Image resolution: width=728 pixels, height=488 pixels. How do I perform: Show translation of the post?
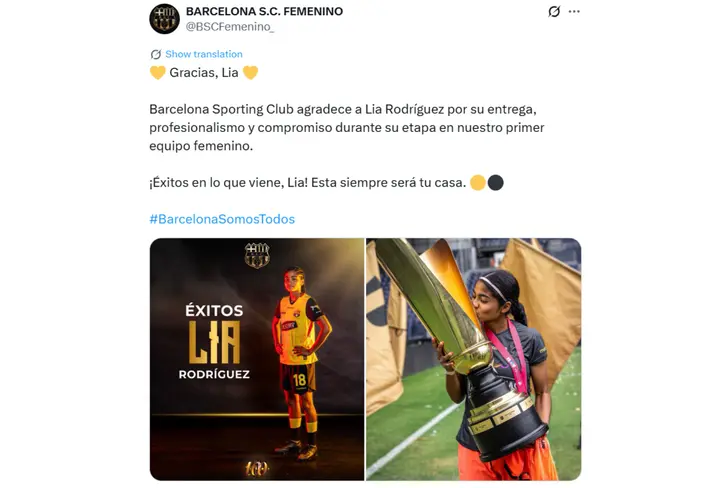coord(204,54)
